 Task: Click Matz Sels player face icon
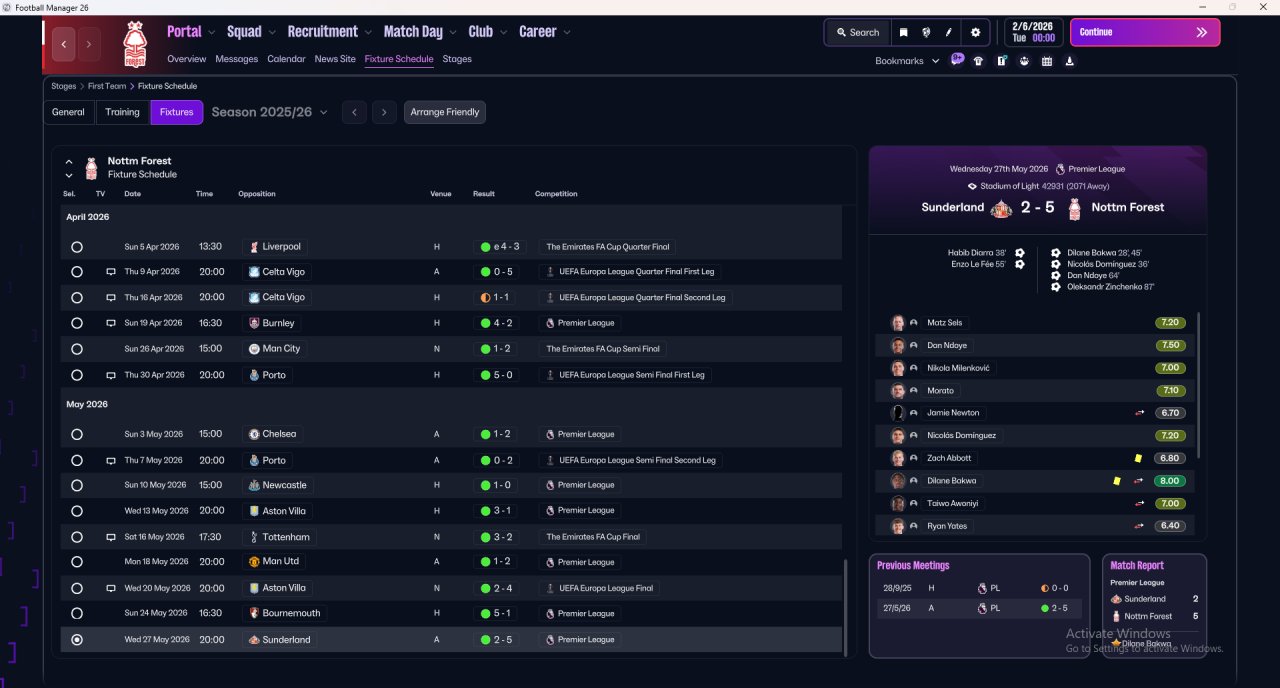(898, 323)
